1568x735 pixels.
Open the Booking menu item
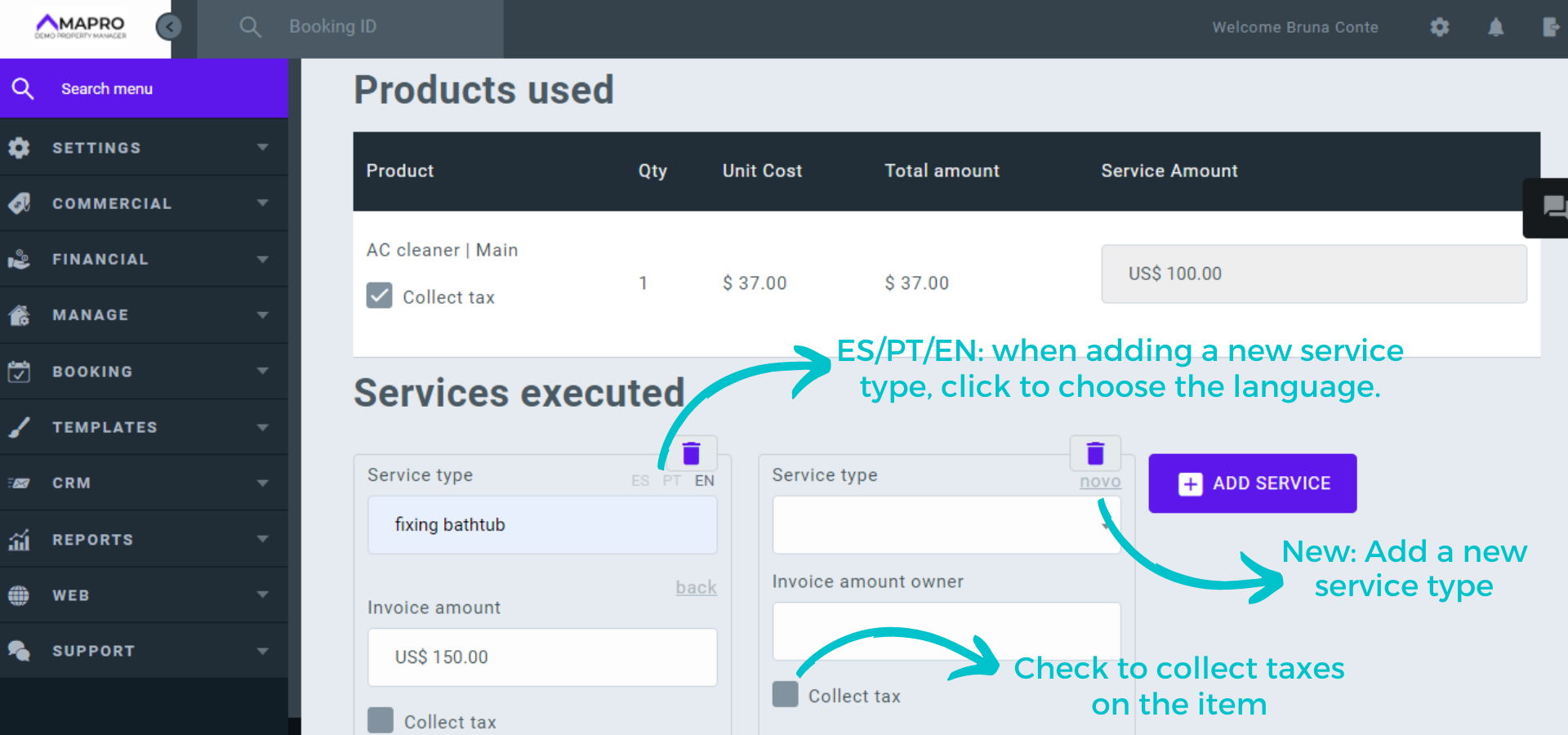144,372
